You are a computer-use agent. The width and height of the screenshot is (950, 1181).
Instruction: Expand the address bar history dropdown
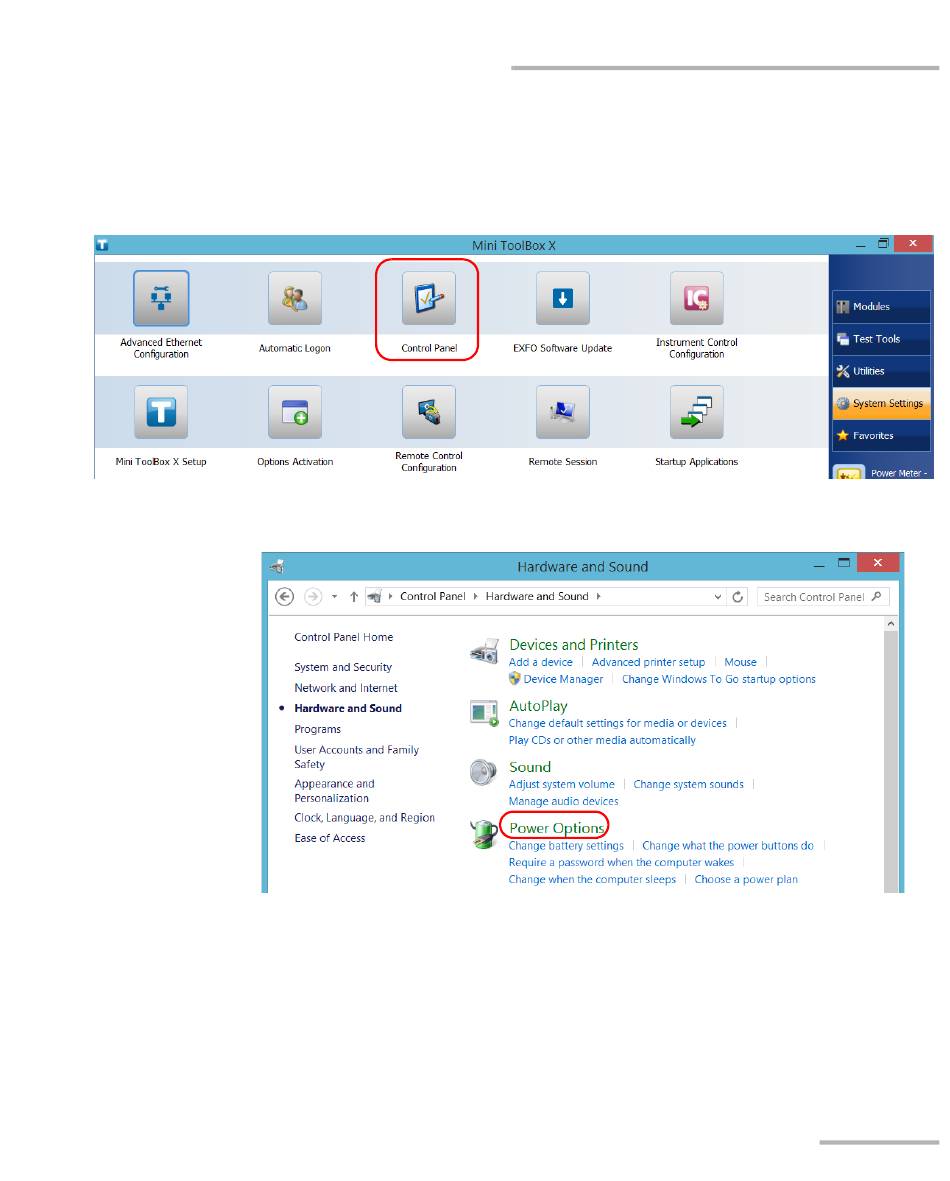717,597
